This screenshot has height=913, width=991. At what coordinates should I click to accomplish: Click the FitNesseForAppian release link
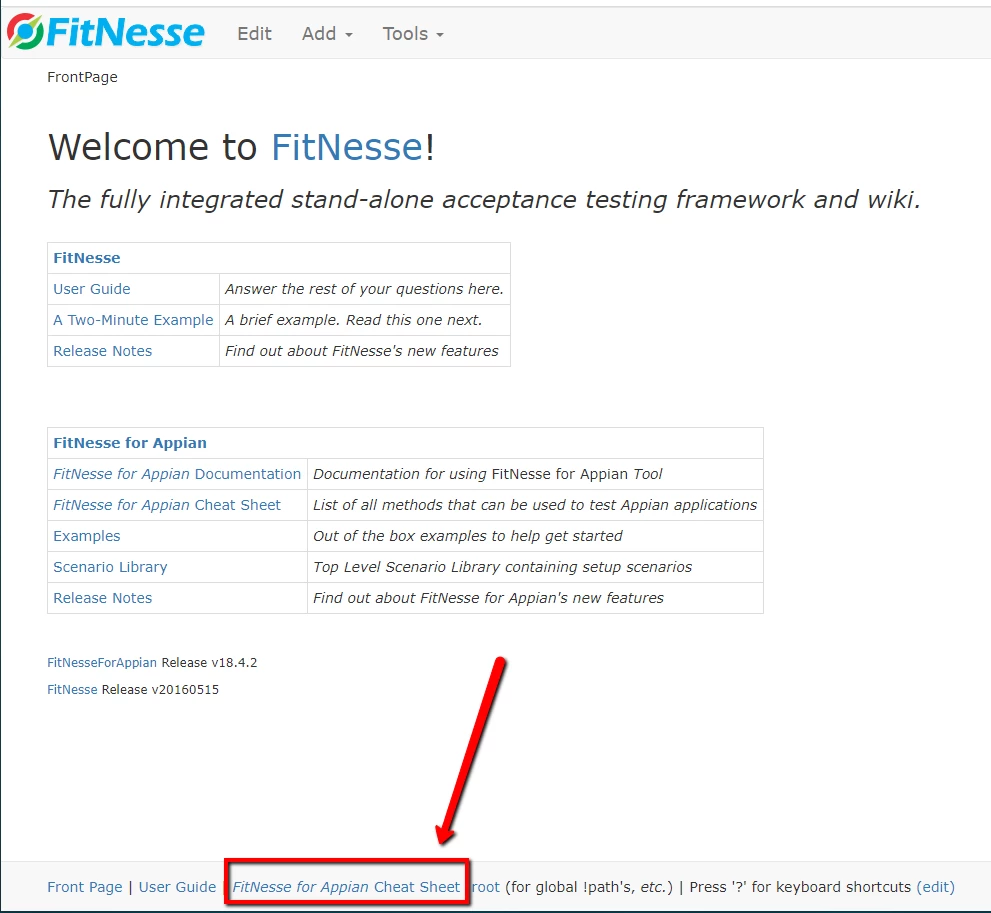[x=102, y=662]
